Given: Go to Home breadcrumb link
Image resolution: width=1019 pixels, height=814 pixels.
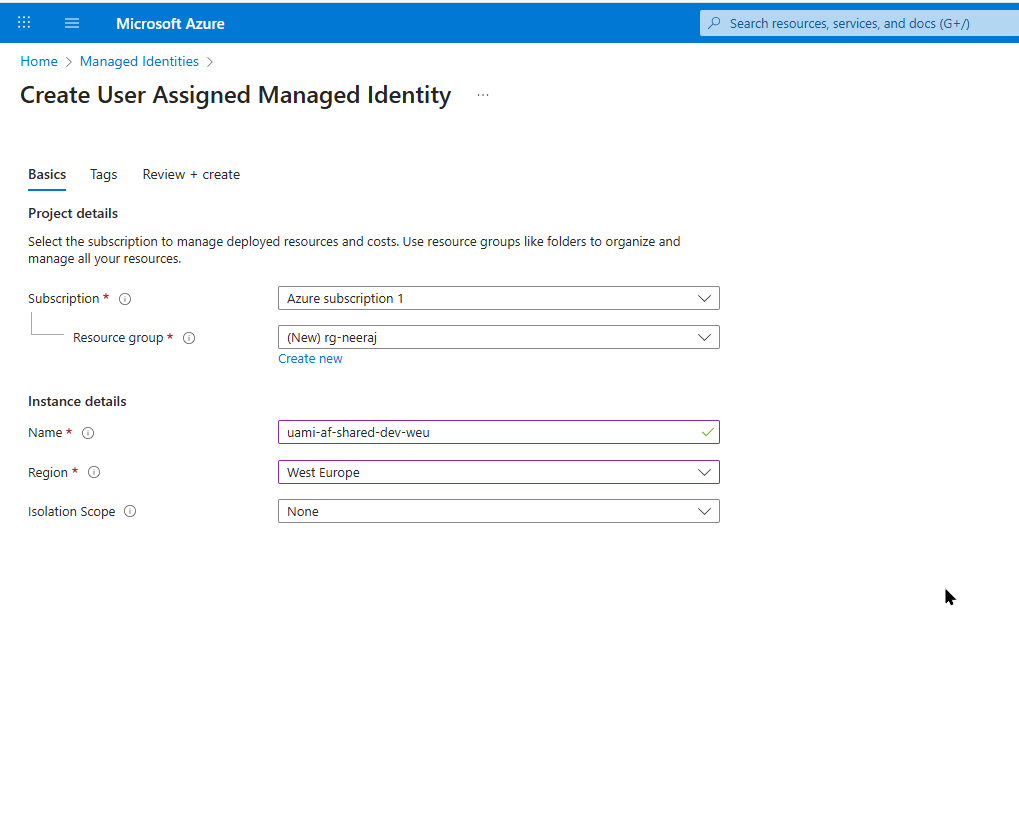Looking at the screenshot, I should click(x=39, y=61).
